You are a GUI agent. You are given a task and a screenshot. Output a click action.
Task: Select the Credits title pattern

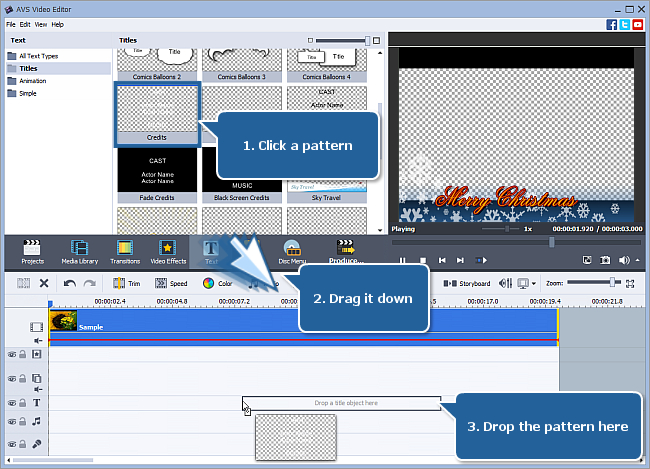tap(157, 114)
